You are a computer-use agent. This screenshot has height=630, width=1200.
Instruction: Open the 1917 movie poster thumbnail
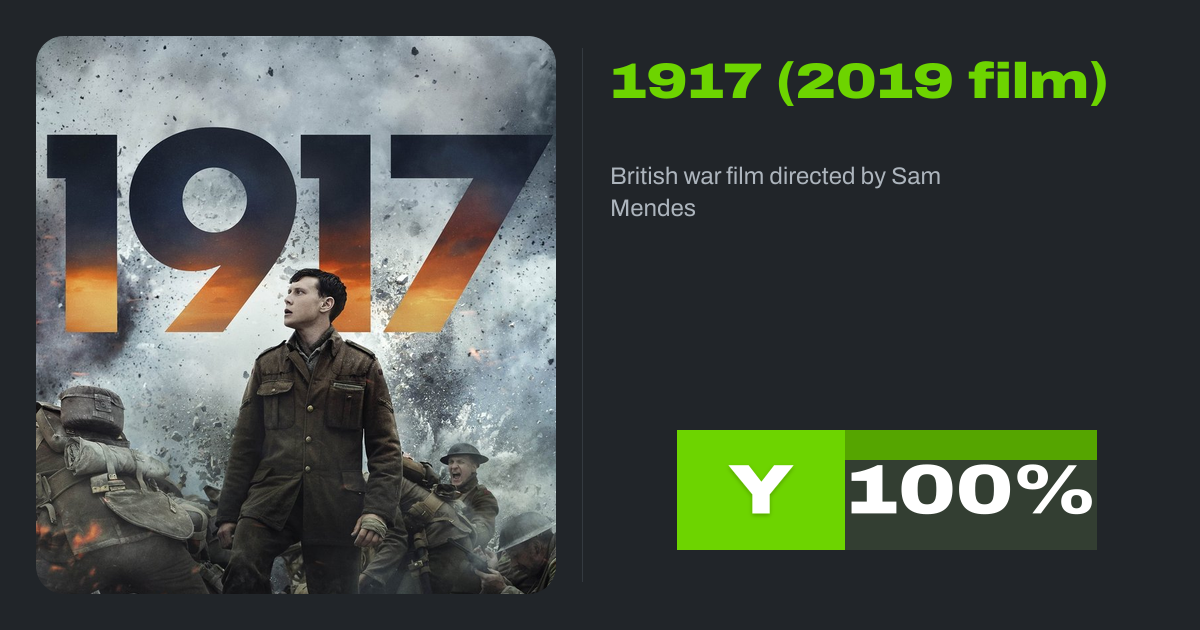(296, 315)
